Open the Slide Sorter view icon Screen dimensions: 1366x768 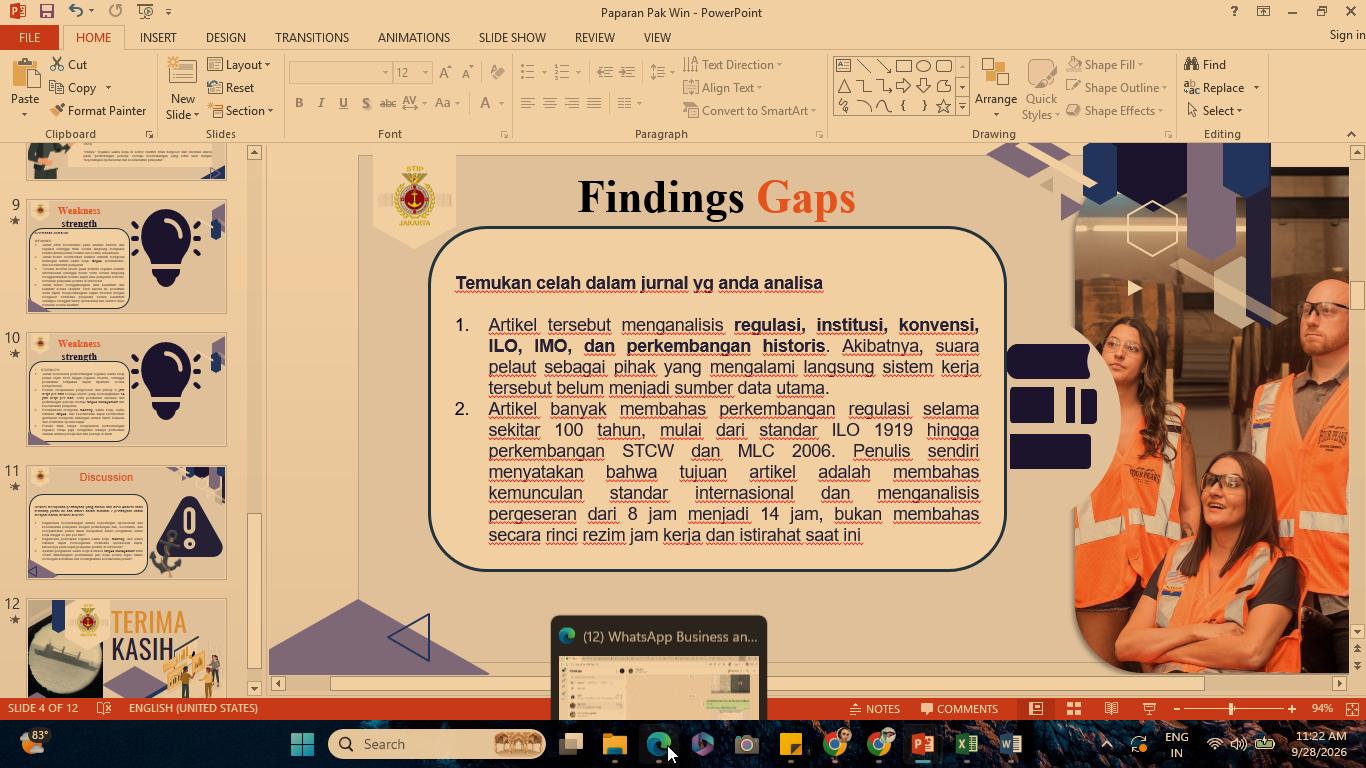click(1073, 709)
